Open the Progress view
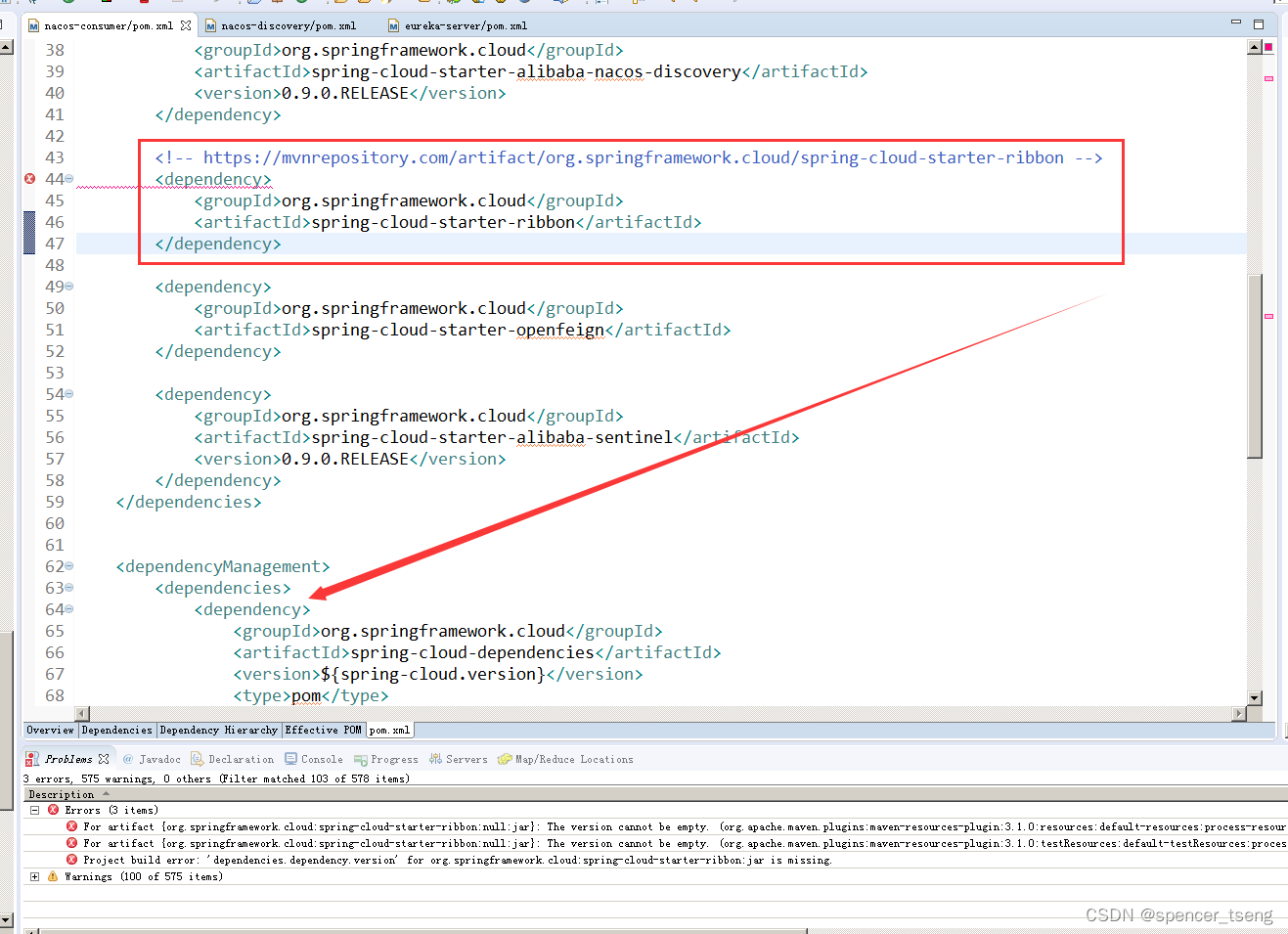Viewport: 1288px width, 934px height. click(x=393, y=759)
